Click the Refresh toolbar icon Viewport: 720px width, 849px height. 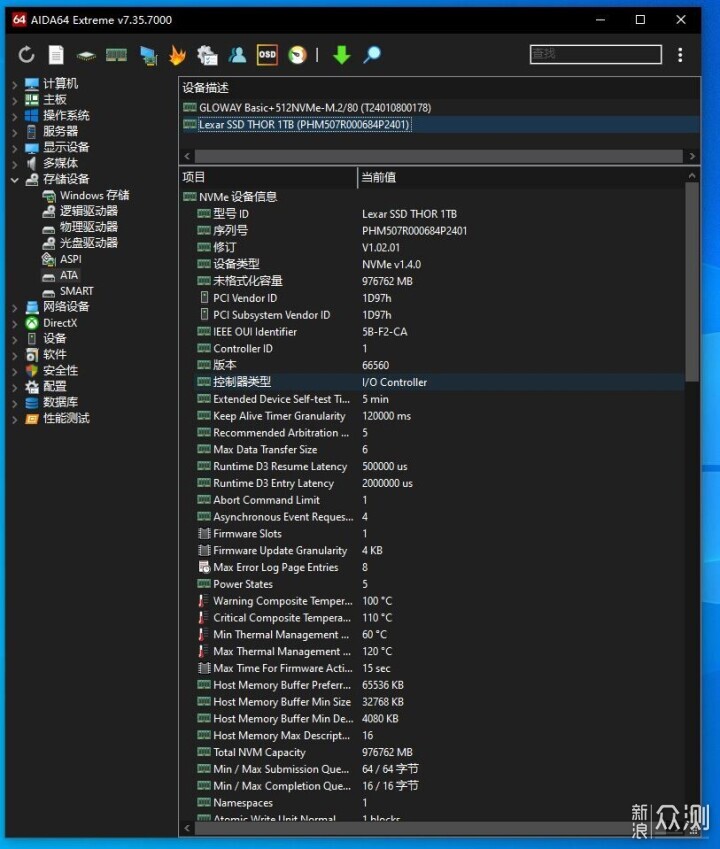[26, 55]
